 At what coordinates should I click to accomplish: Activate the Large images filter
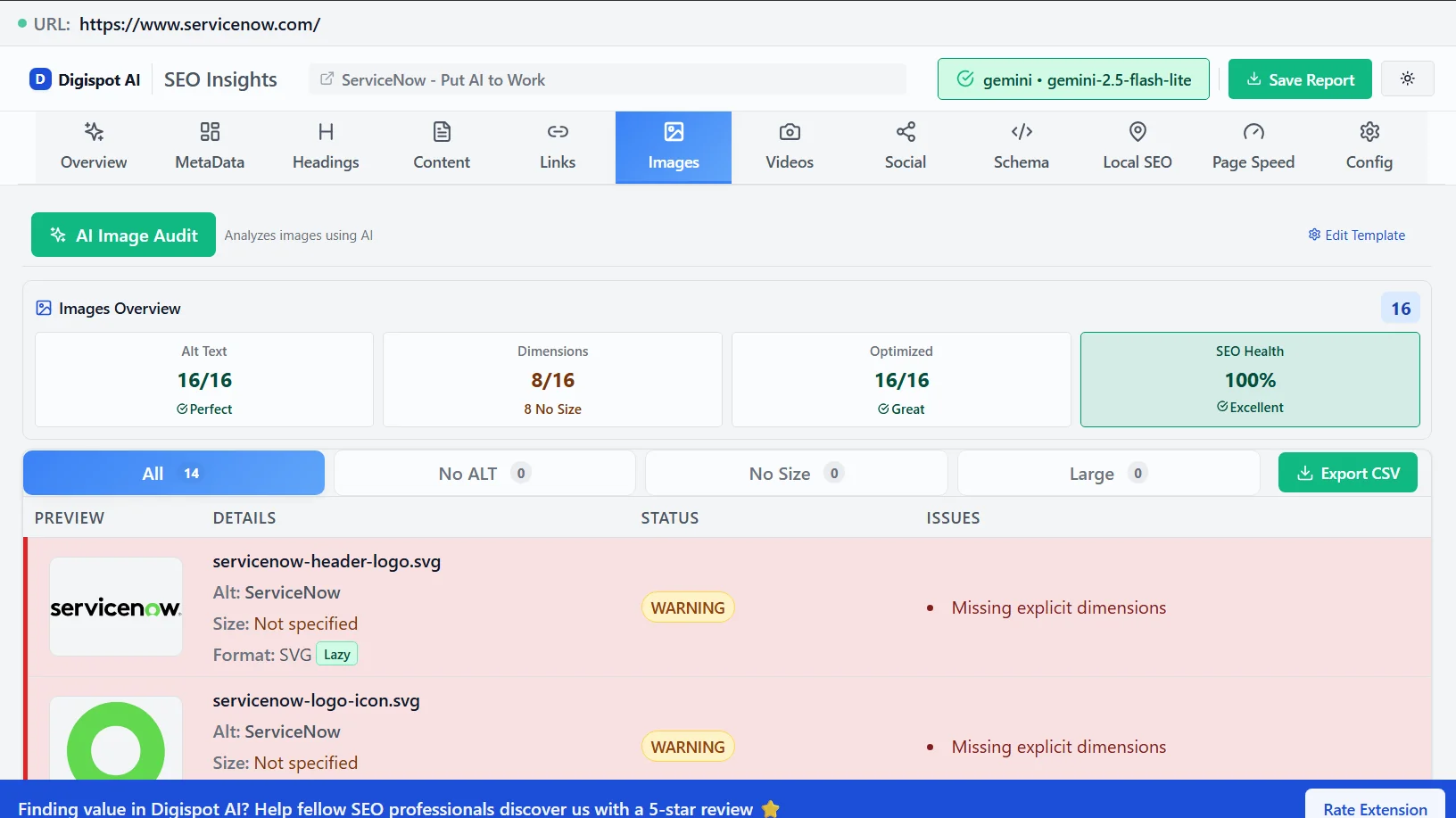click(x=1107, y=473)
